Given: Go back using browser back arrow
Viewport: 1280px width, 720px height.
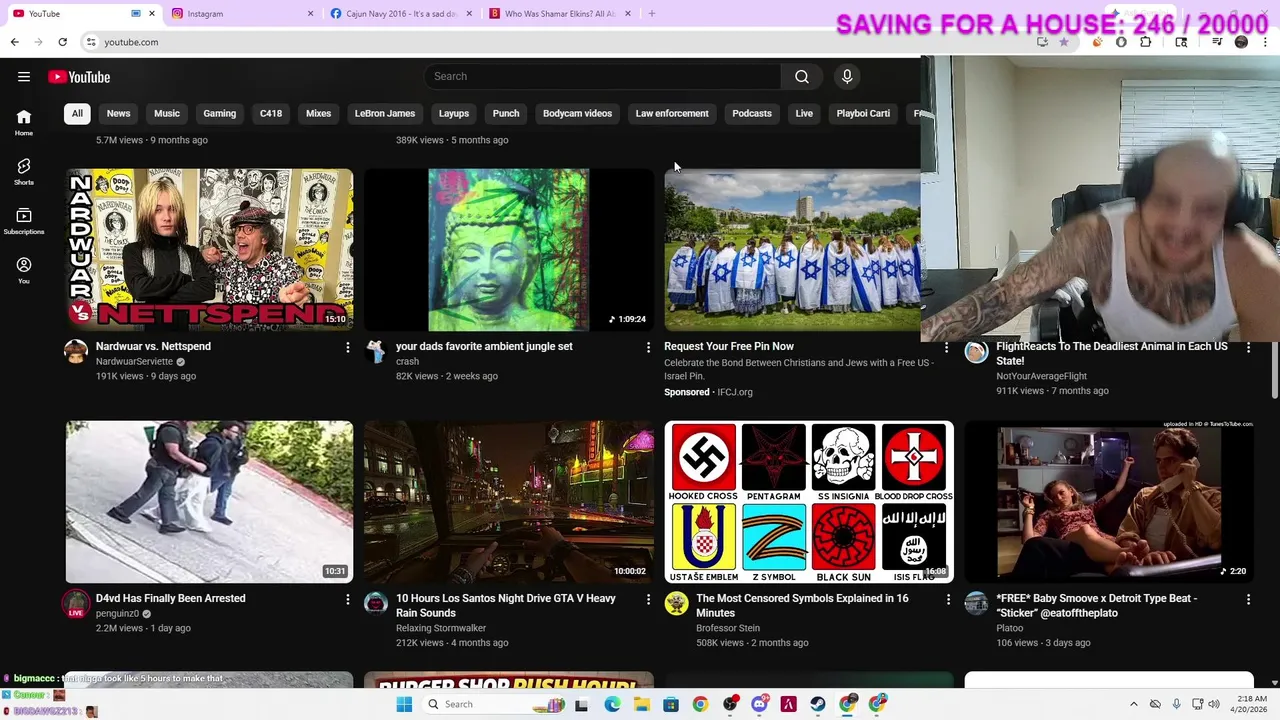Looking at the screenshot, I should pos(14,42).
